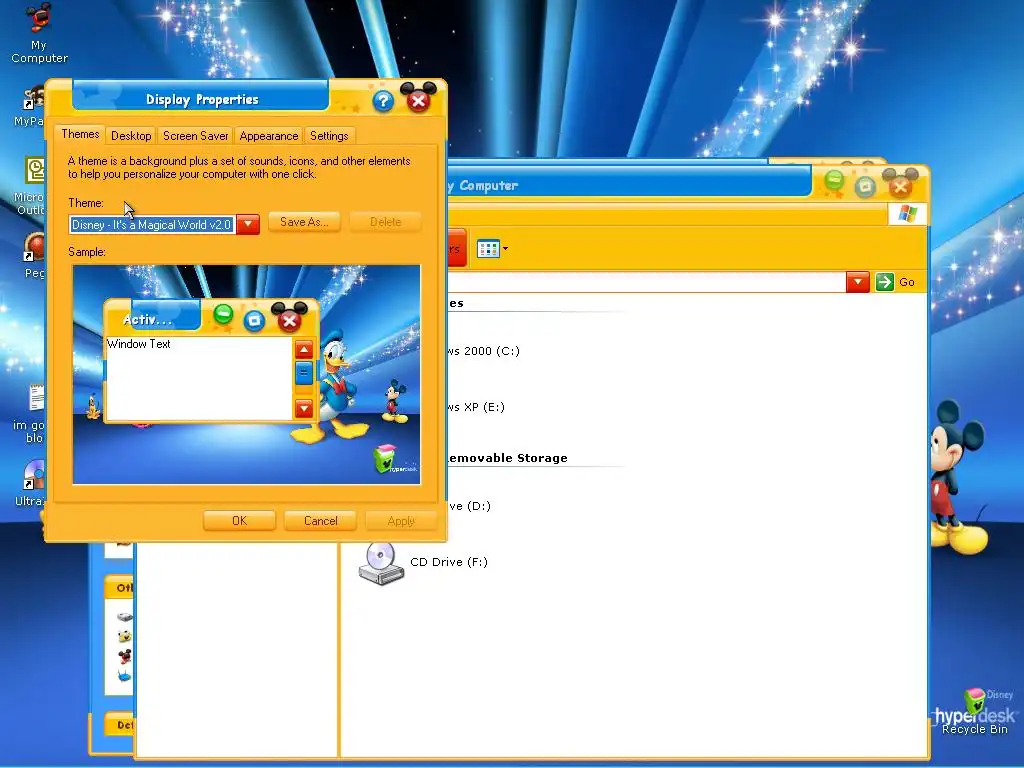Click the Display Properties title bar
Viewport: 1024px width, 768px height.
tap(201, 99)
